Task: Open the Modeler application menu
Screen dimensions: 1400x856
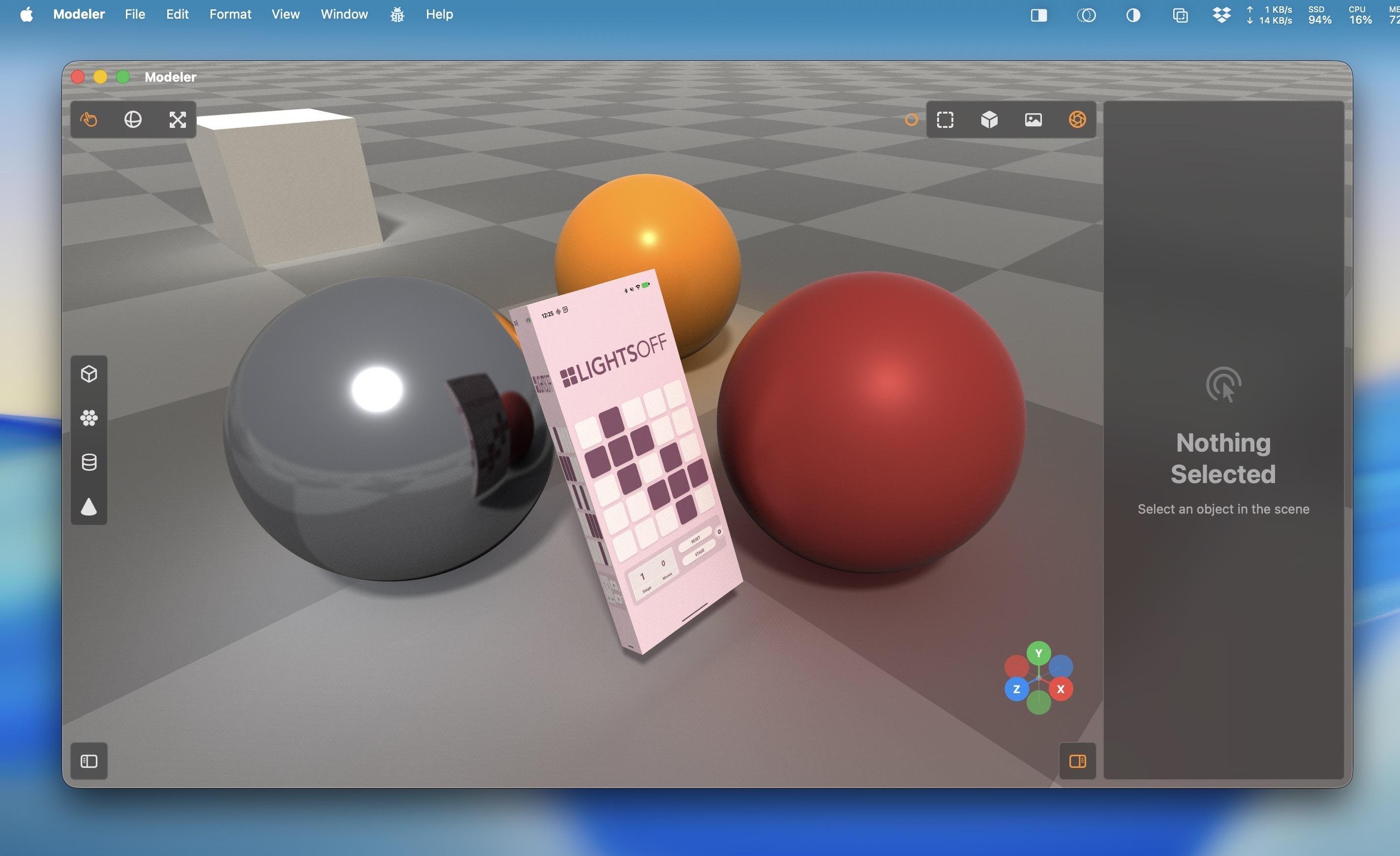Action: pos(79,14)
